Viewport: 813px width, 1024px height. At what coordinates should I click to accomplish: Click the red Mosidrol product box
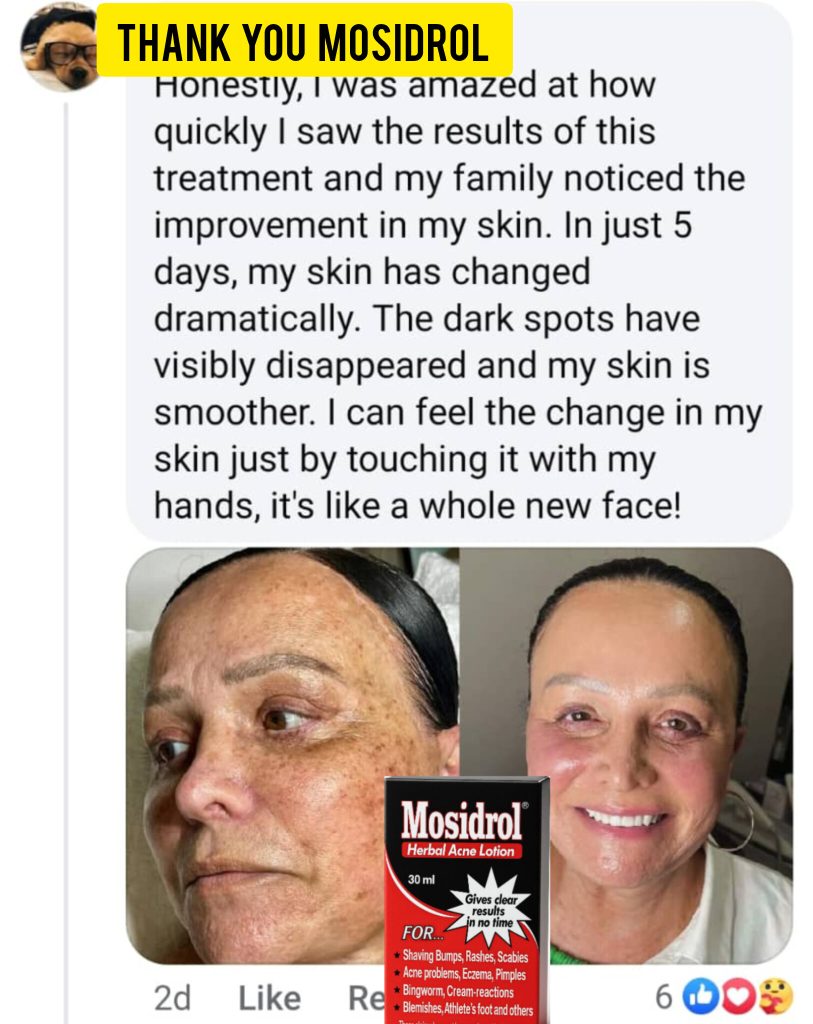(466, 900)
